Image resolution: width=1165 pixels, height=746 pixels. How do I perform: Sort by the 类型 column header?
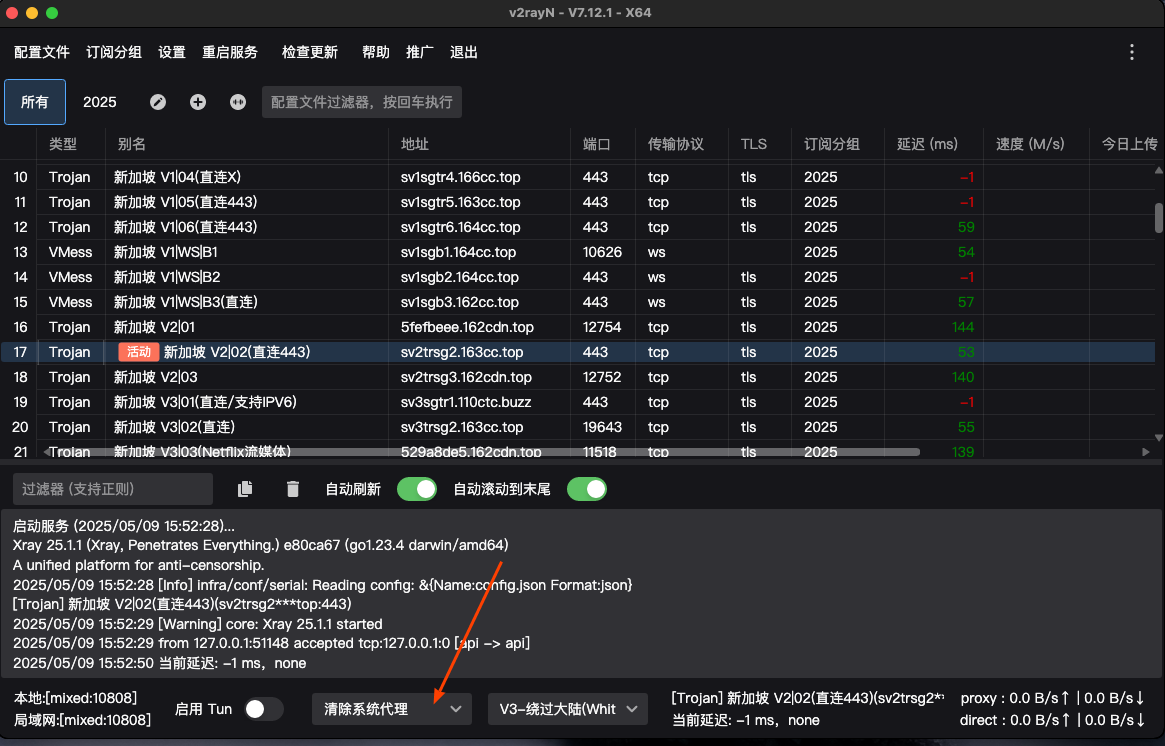click(x=71, y=144)
